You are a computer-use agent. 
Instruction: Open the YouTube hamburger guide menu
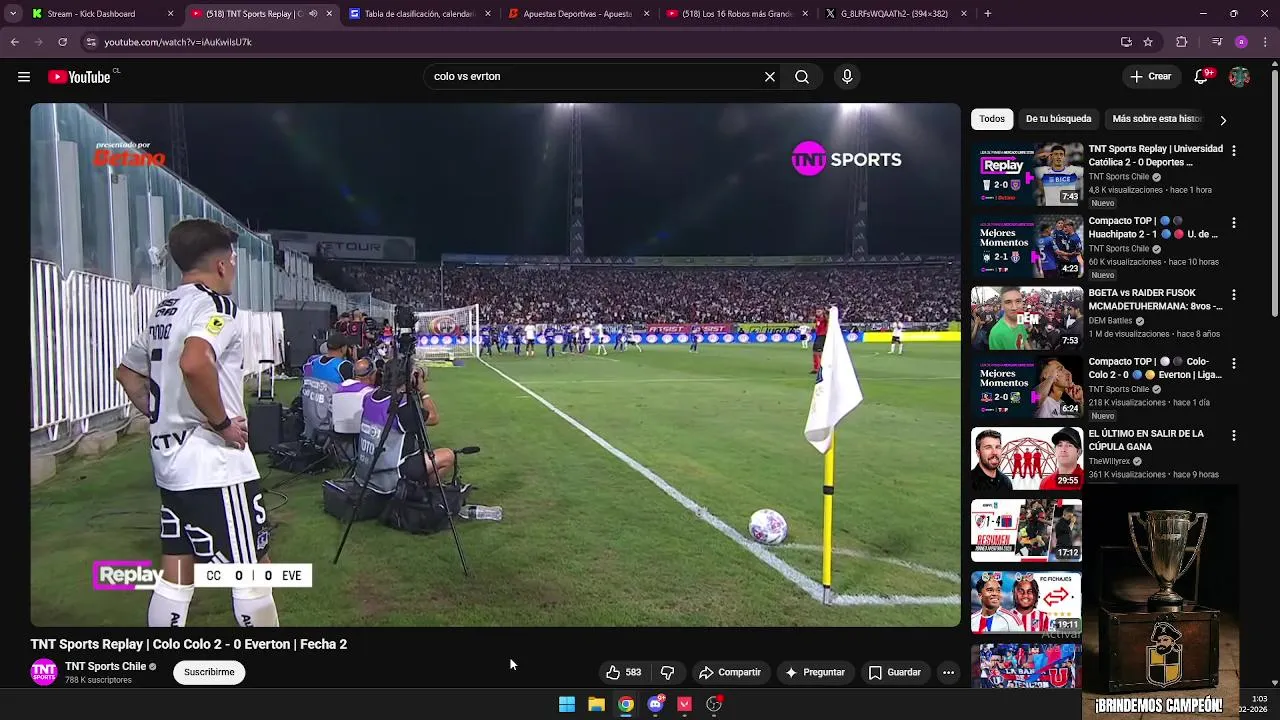point(24,77)
